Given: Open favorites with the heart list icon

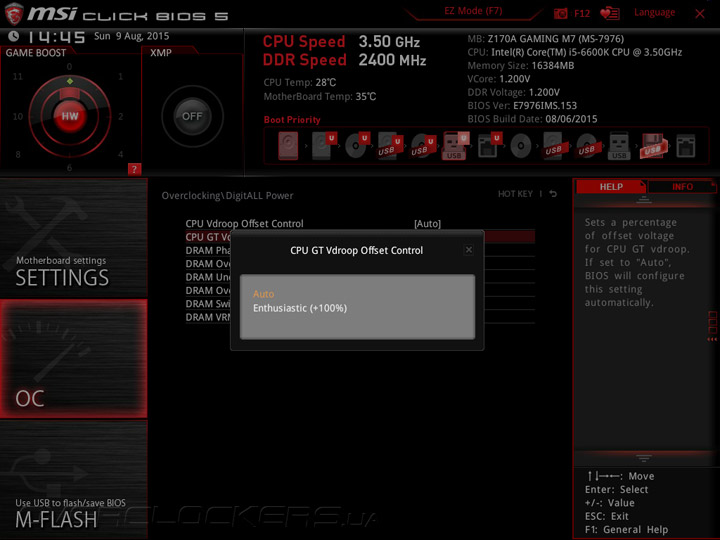Looking at the screenshot, I should tap(610, 13).
